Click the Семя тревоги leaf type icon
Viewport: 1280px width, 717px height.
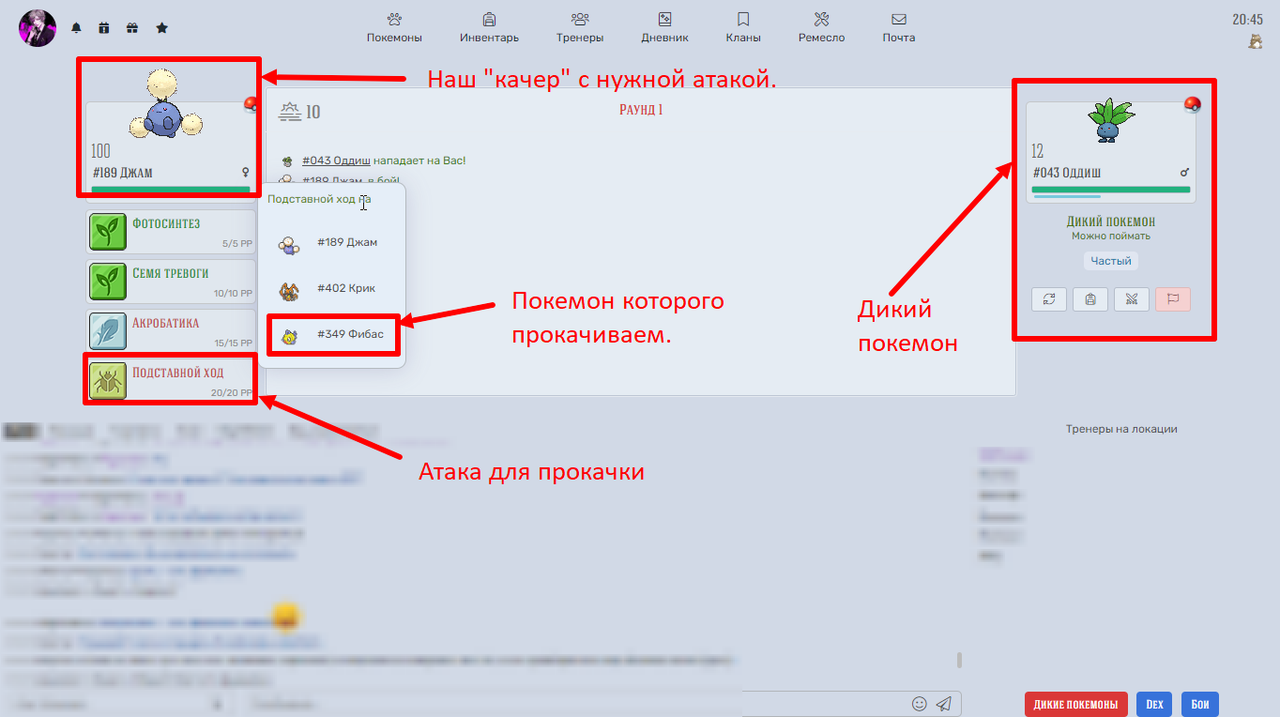107,281
